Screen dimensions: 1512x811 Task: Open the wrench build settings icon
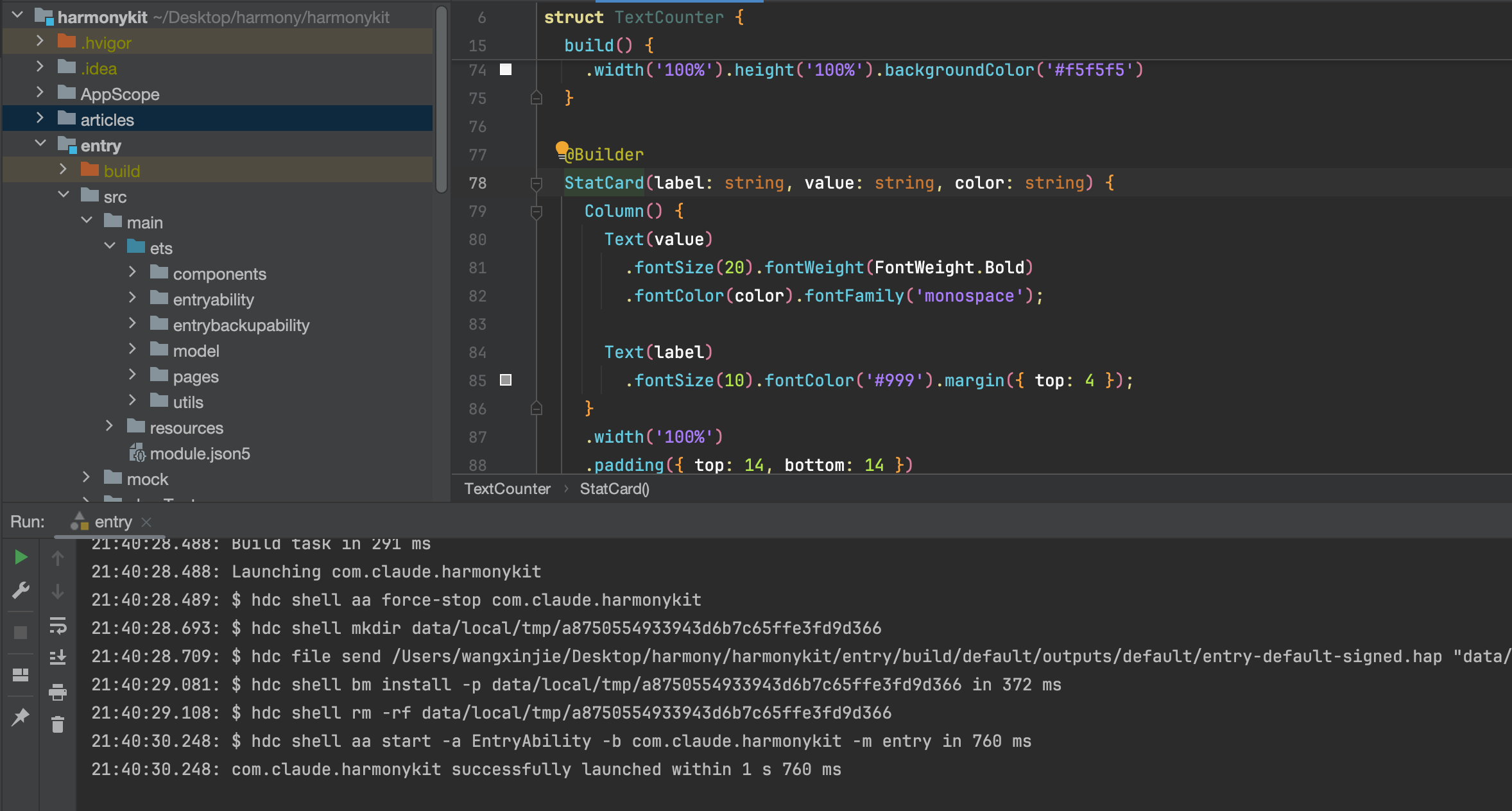tap(21, 590)
